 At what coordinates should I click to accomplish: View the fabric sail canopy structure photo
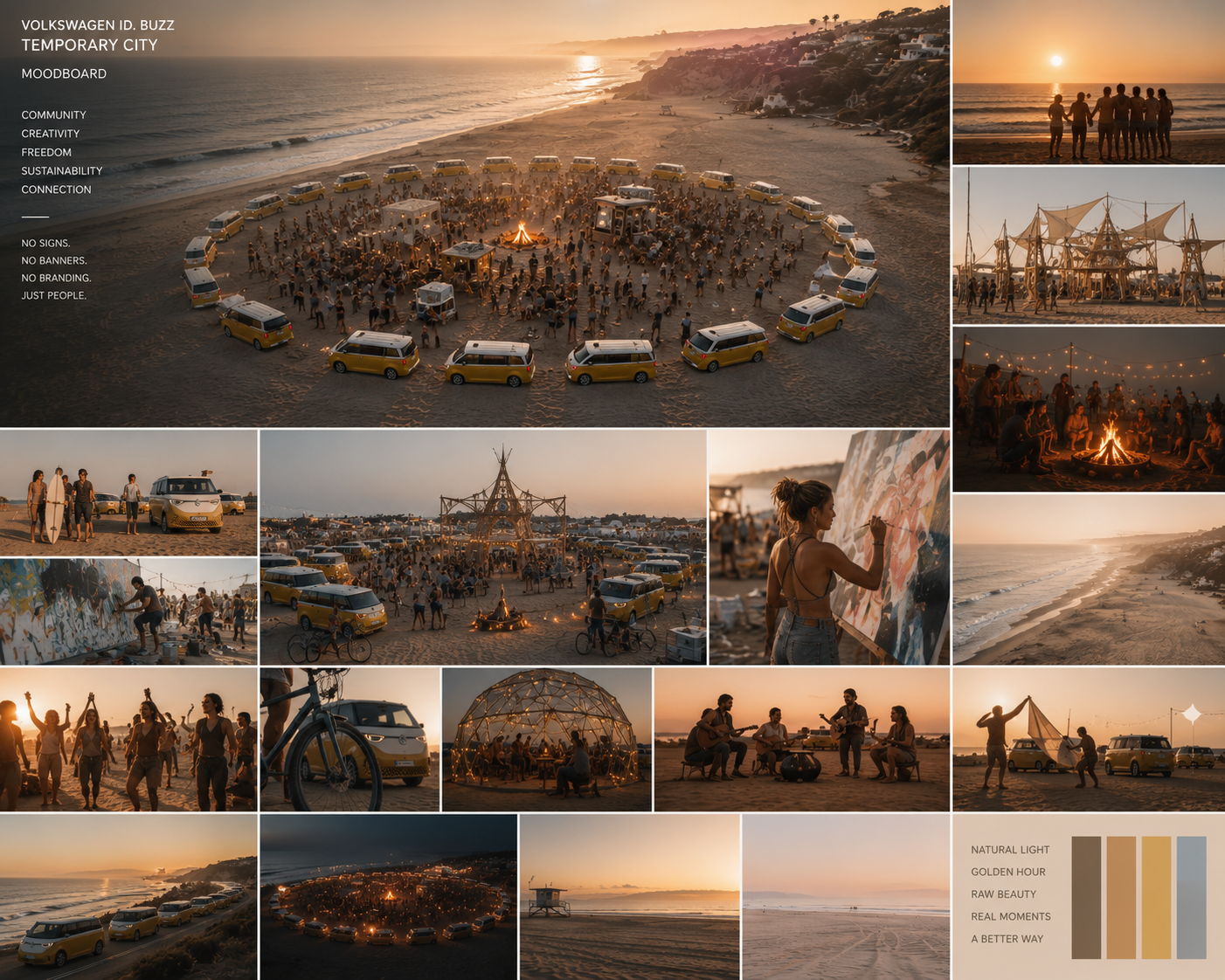(x=1089, y=245)
